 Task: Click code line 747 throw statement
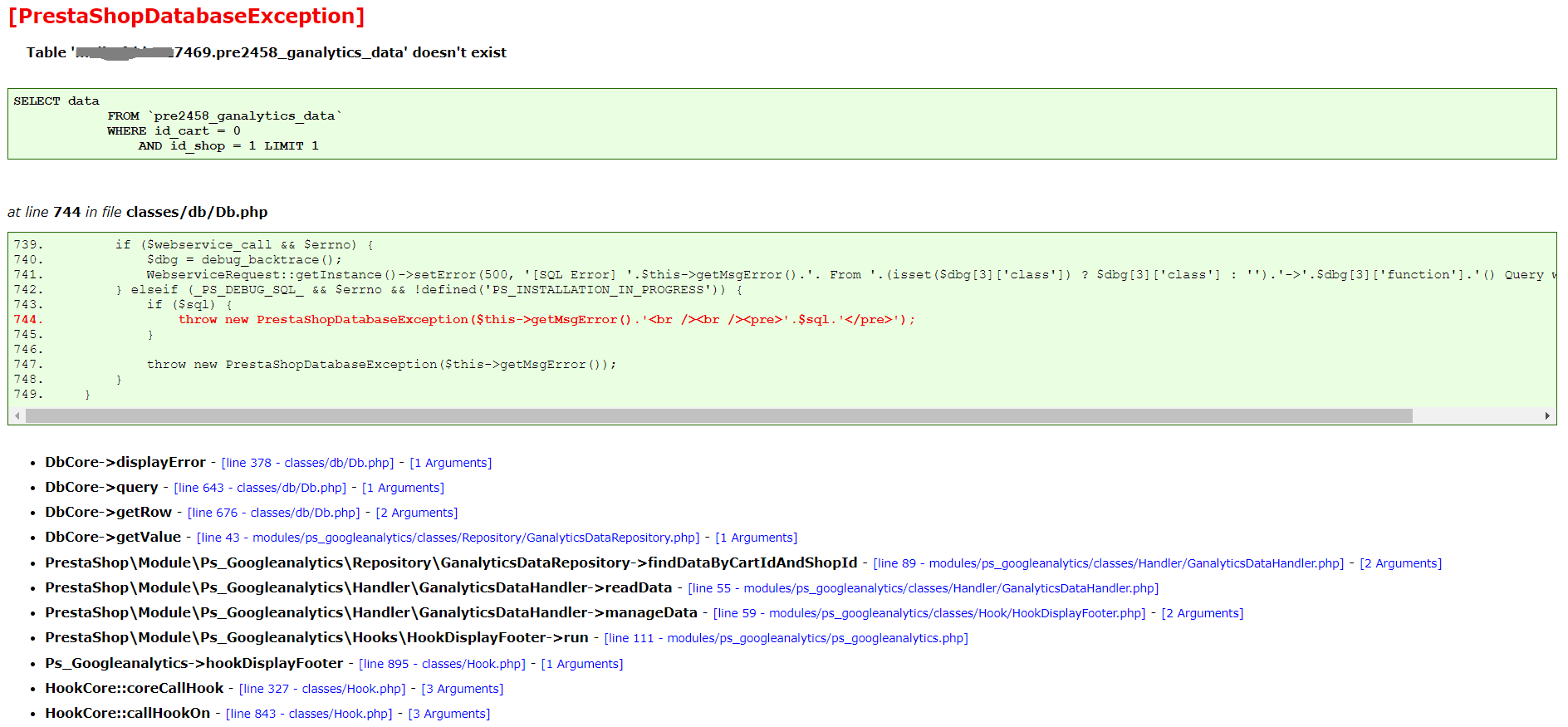click(316, 365)
